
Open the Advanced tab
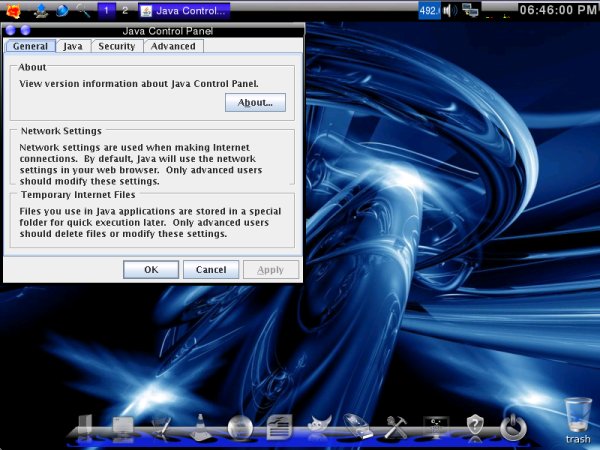click(x=173, y=46)
